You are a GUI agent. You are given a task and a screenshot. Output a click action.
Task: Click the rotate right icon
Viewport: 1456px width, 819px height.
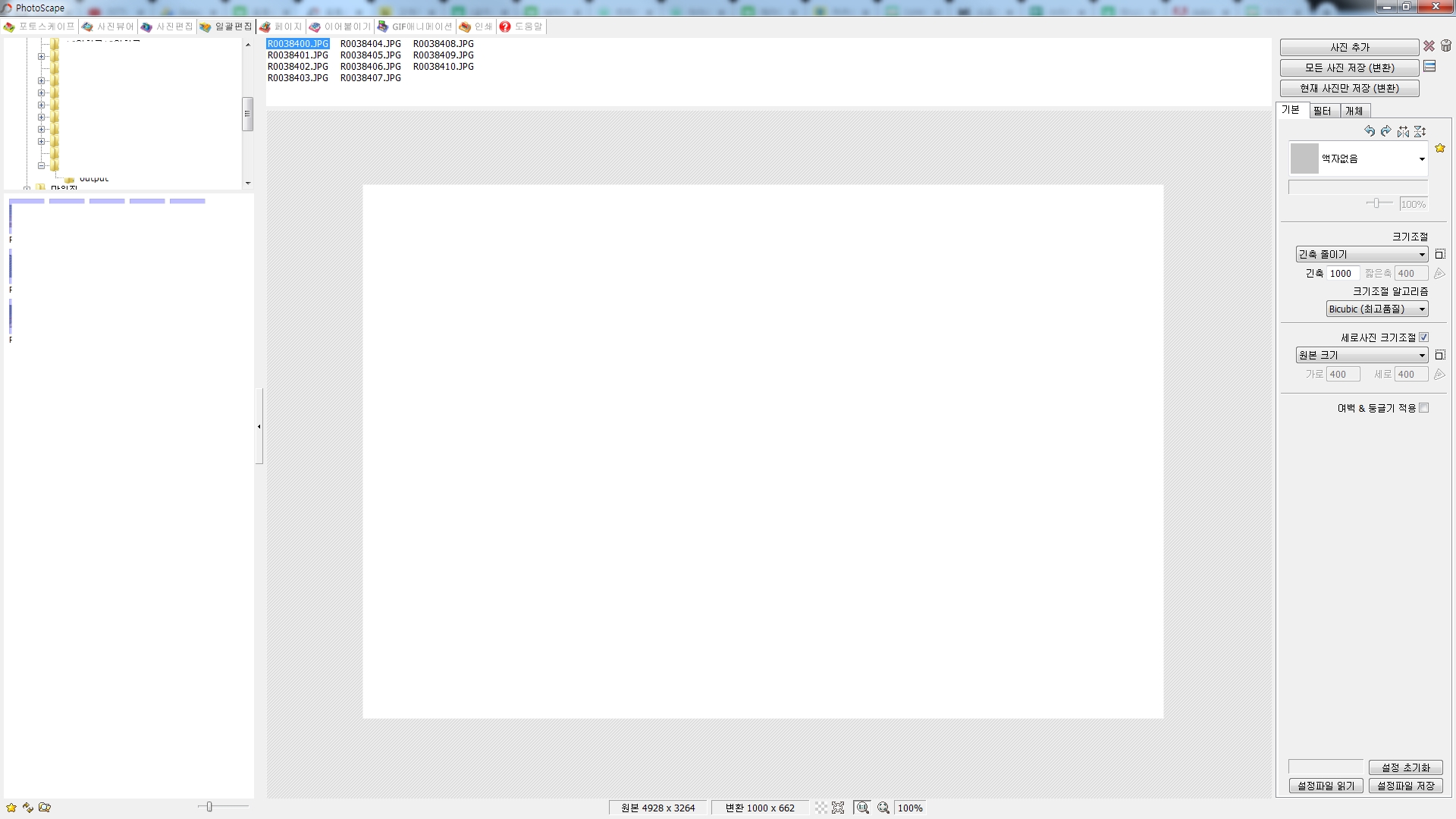[1386, 131]
